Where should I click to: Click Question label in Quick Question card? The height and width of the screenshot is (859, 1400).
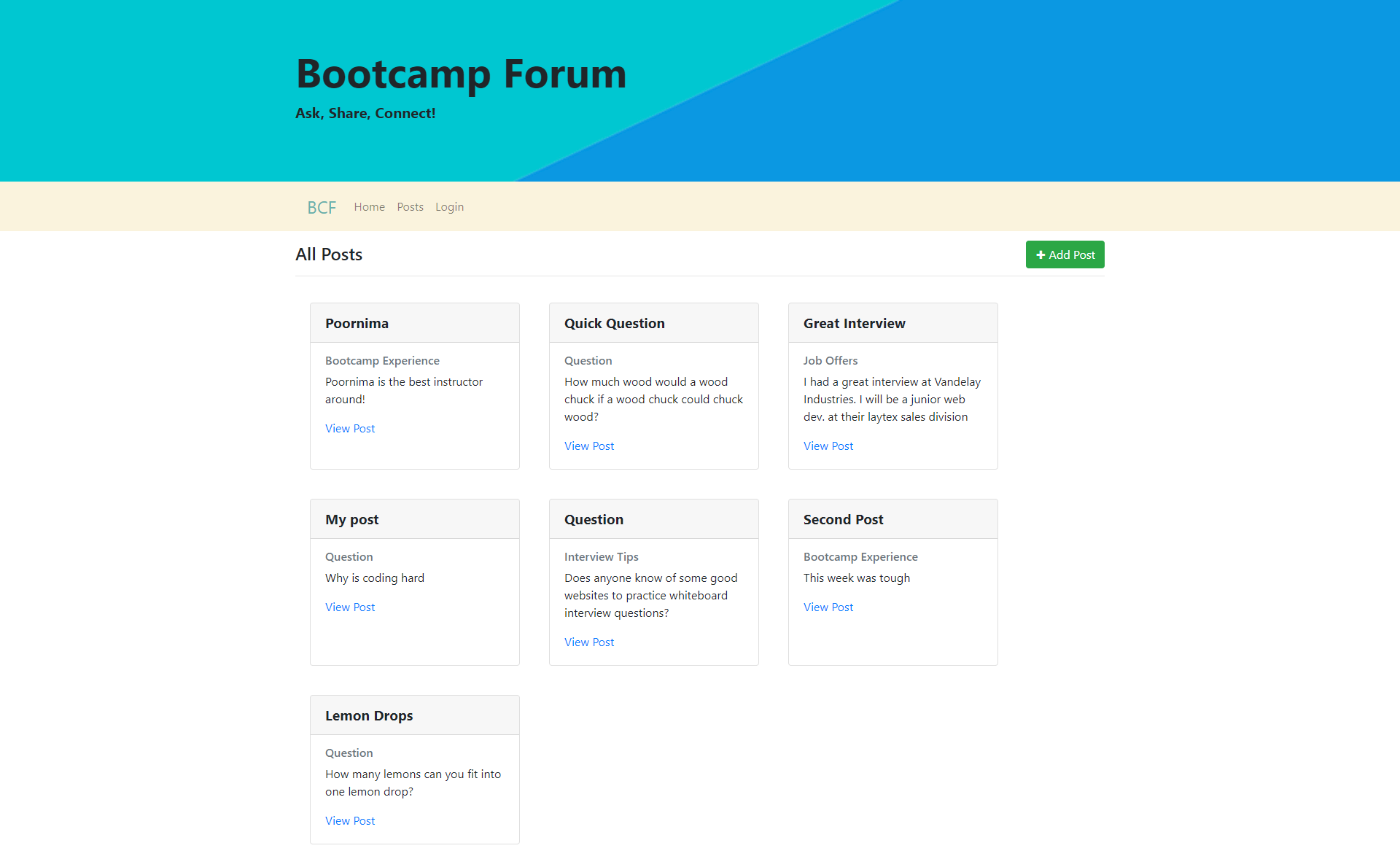(x=588, y=361)
